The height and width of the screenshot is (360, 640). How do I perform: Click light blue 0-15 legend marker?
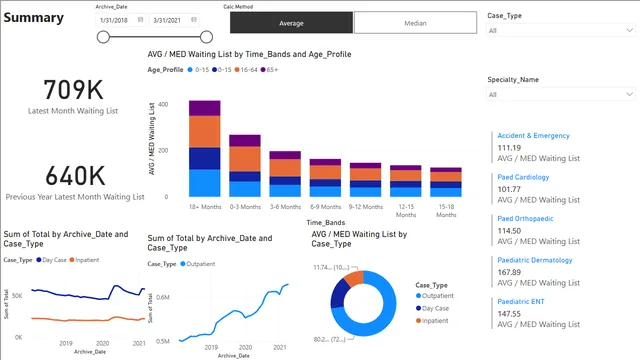[x=190, y=70]
